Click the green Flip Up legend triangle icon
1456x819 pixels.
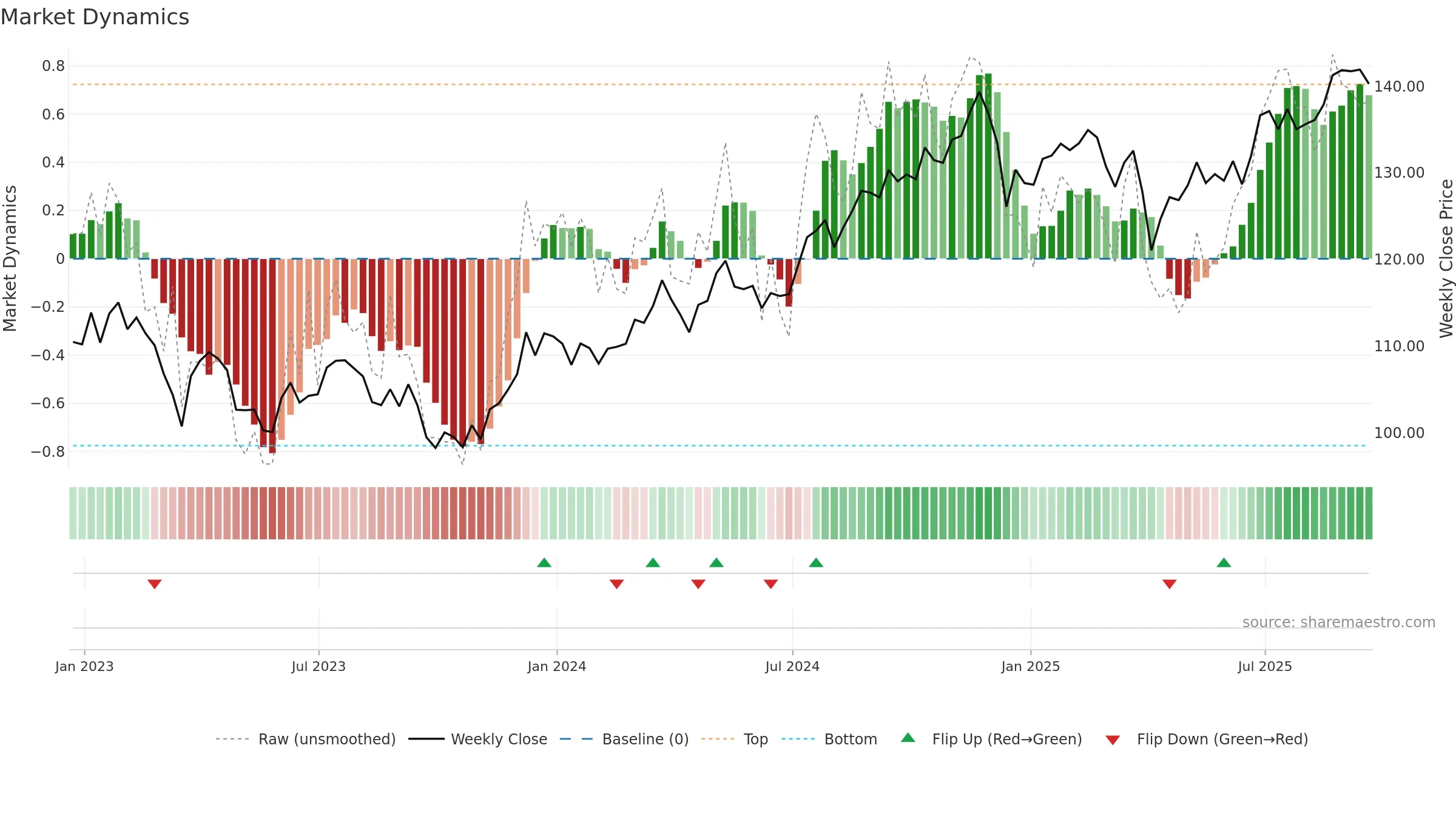click(x=908, y=738)
